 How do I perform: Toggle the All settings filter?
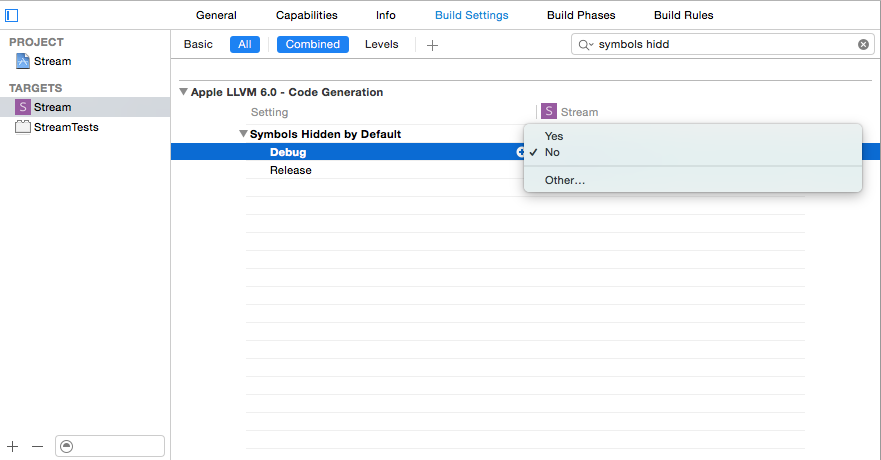point(245,44)
